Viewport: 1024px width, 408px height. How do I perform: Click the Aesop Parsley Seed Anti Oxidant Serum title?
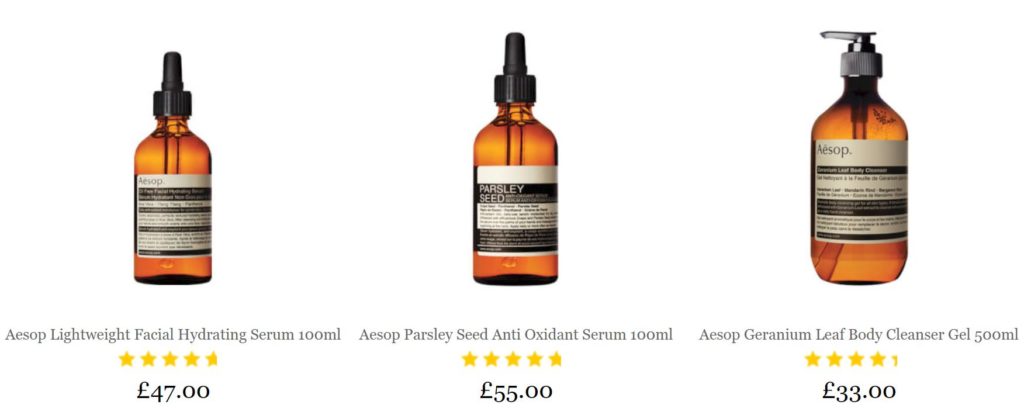pyautogui.click(x=515, y=335)
